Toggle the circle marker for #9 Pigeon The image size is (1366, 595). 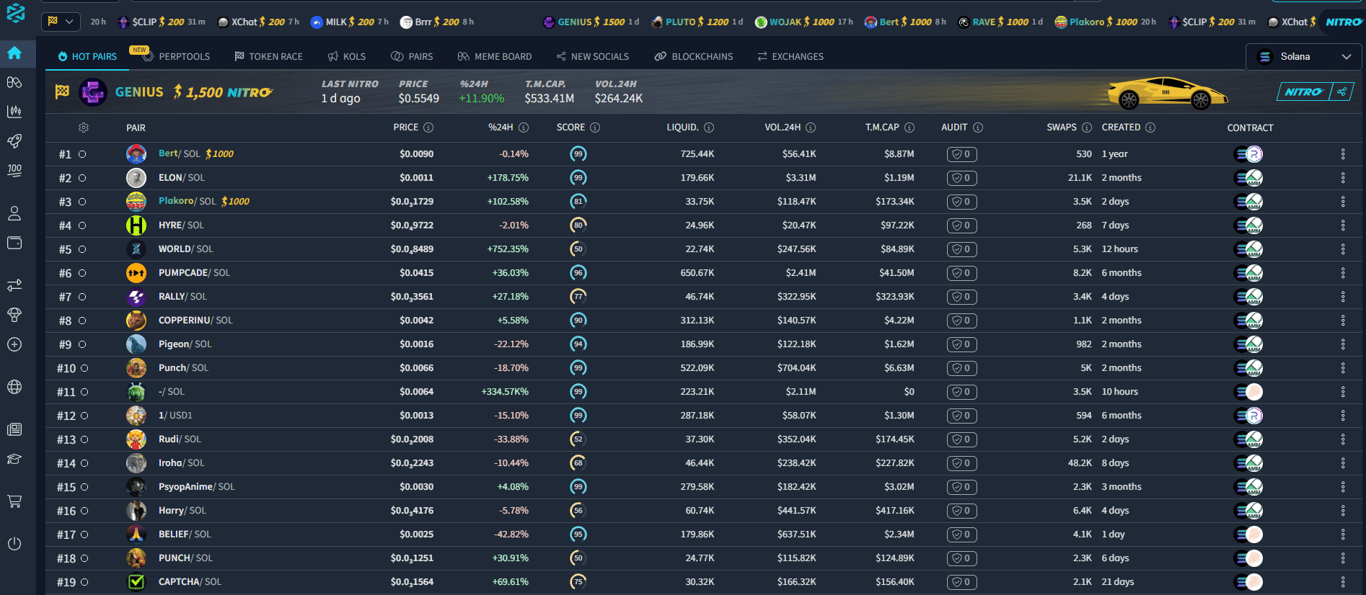pos(82,344)
